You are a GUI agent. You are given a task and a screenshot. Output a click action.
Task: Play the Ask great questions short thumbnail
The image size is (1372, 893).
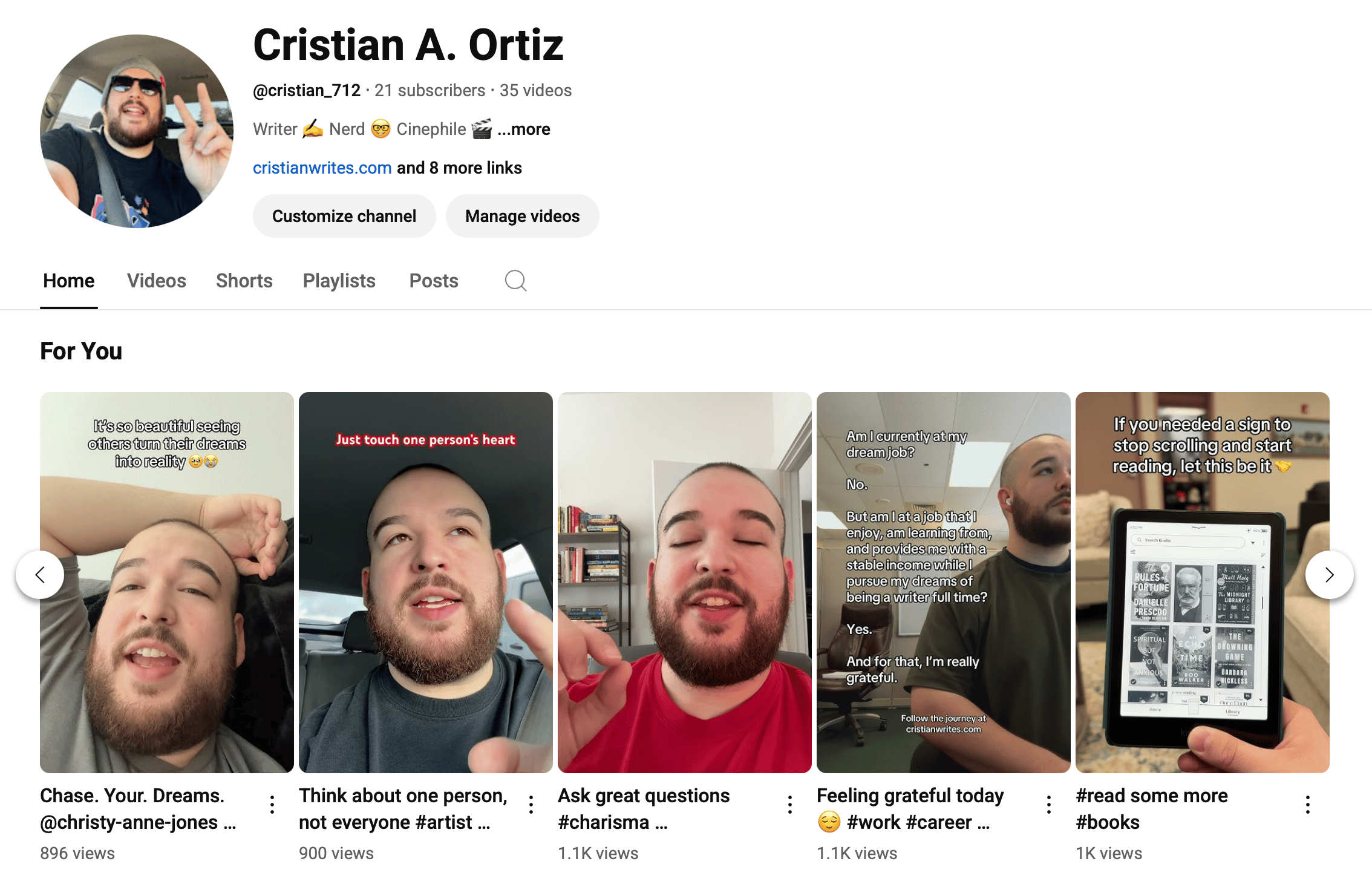click(685, 583)
